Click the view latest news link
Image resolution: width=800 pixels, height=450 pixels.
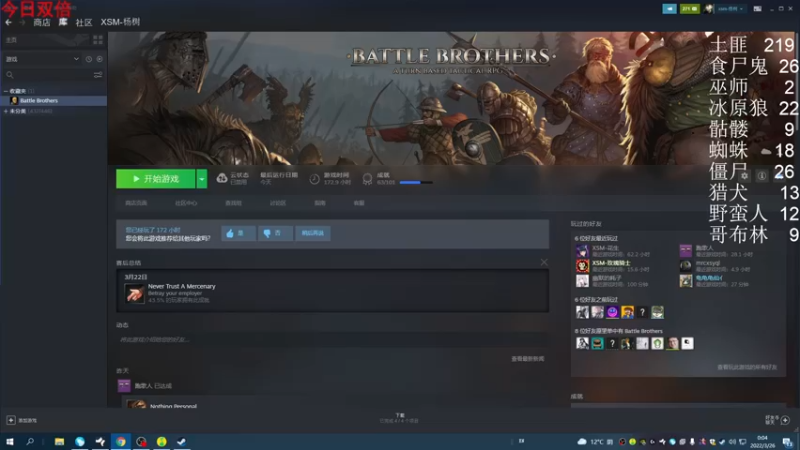[528, 359]
